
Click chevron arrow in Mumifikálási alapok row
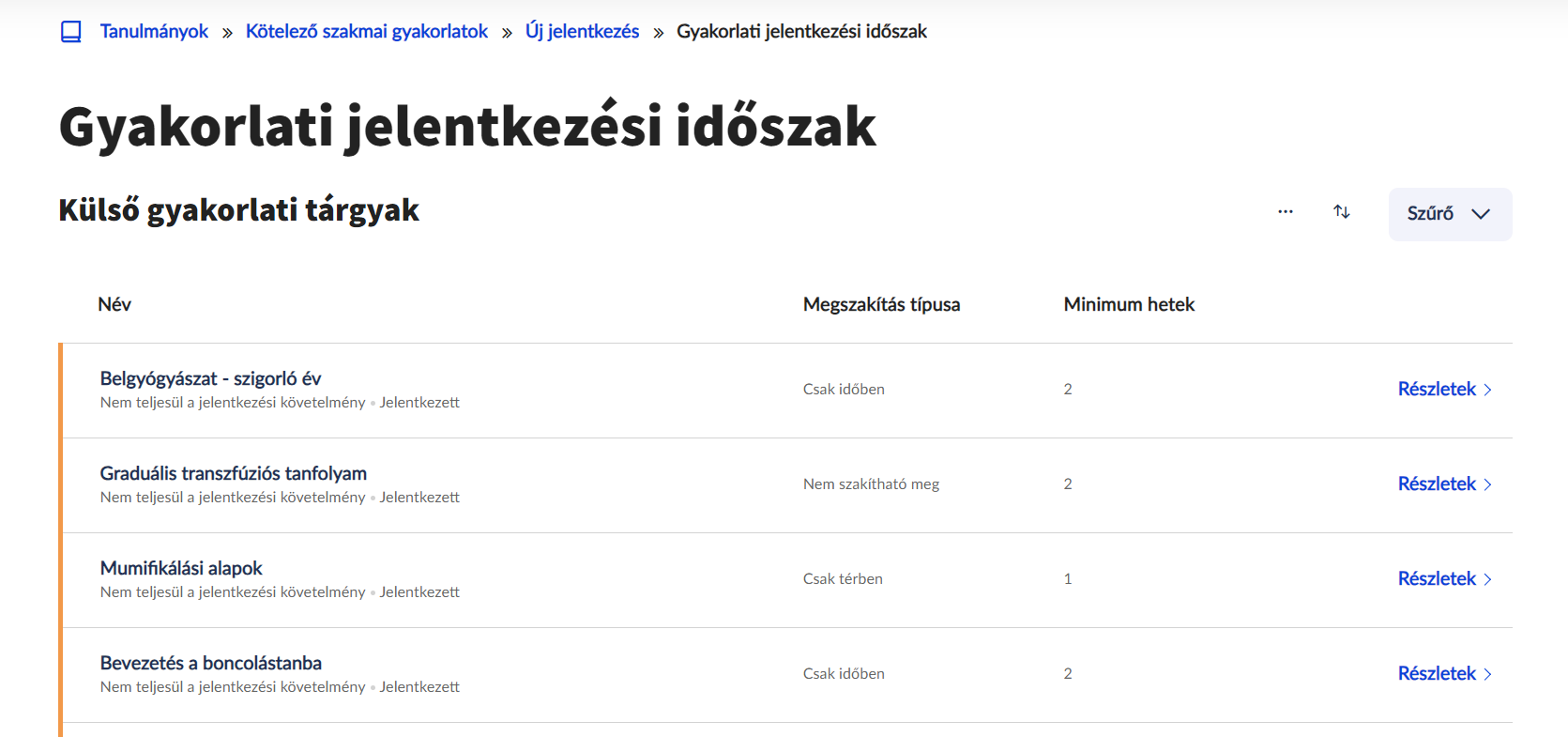[1488, 579]
